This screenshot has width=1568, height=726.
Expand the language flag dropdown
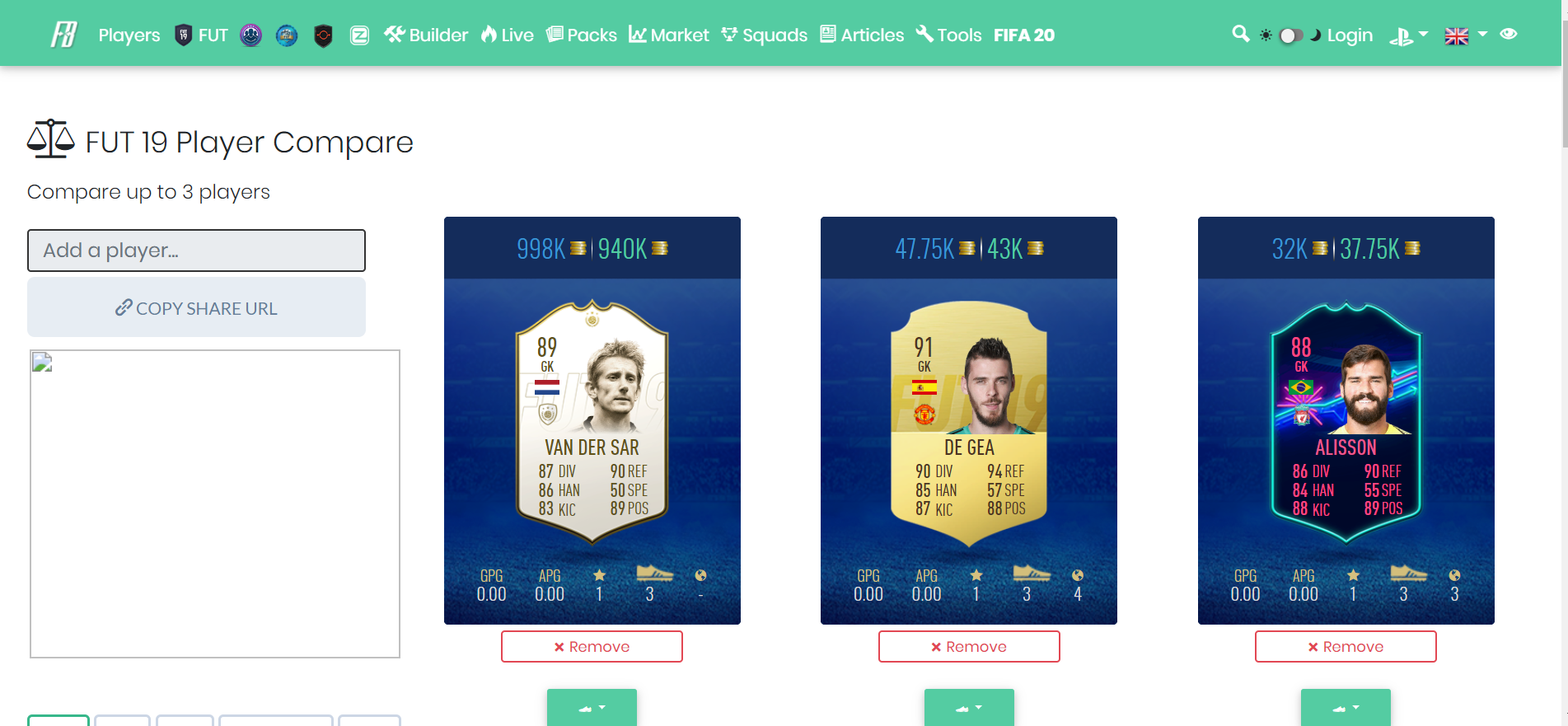coord(1466,35)
